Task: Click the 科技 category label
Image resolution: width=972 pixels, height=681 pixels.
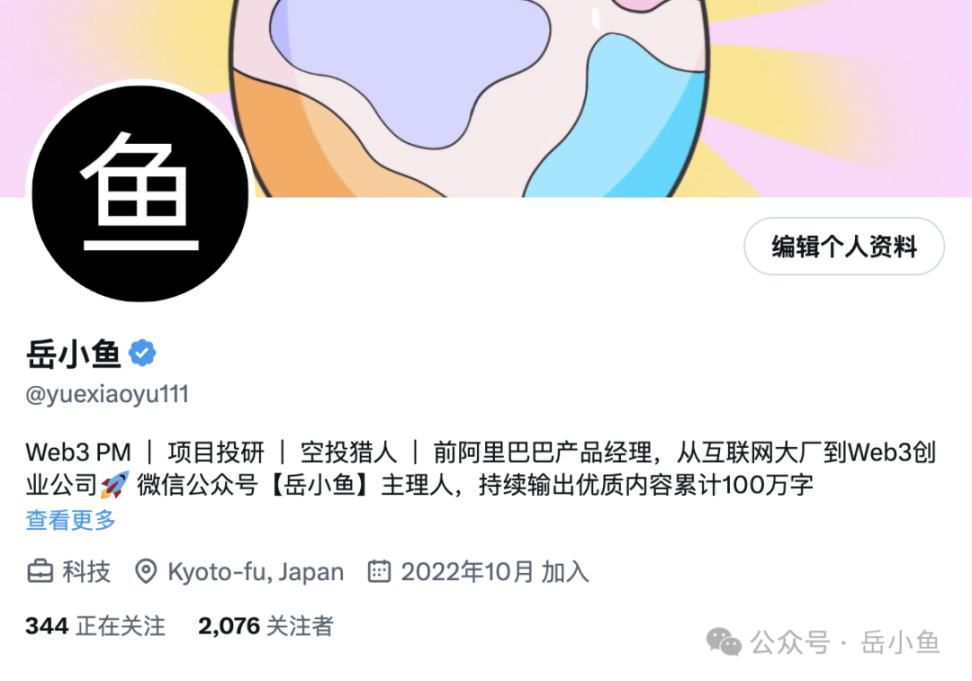Action: (x=86, y=571)
